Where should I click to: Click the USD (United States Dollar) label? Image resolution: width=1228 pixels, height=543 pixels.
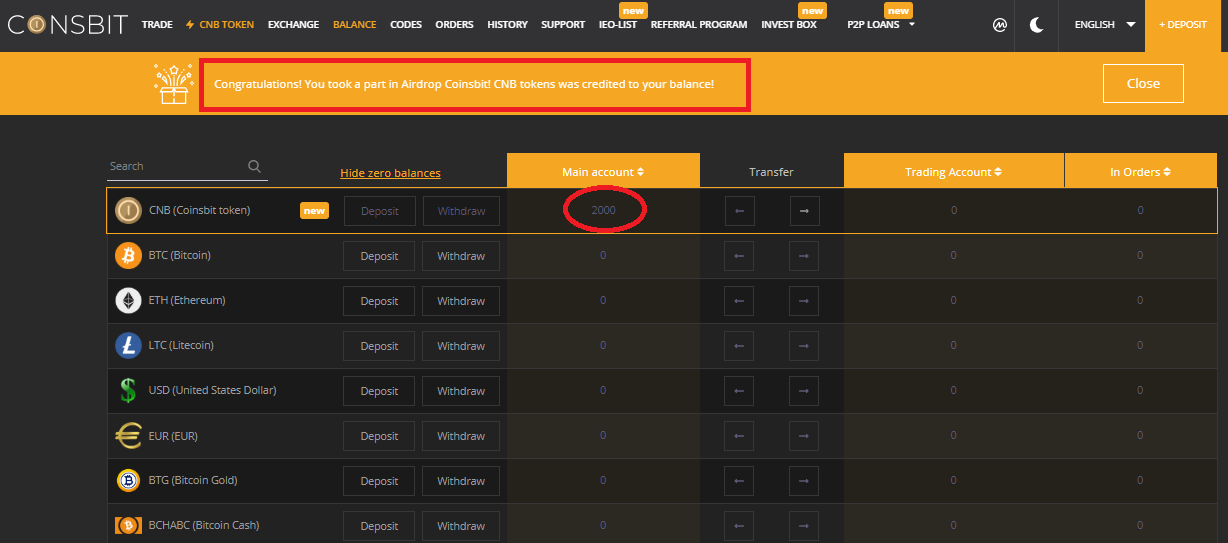[213, 390]
